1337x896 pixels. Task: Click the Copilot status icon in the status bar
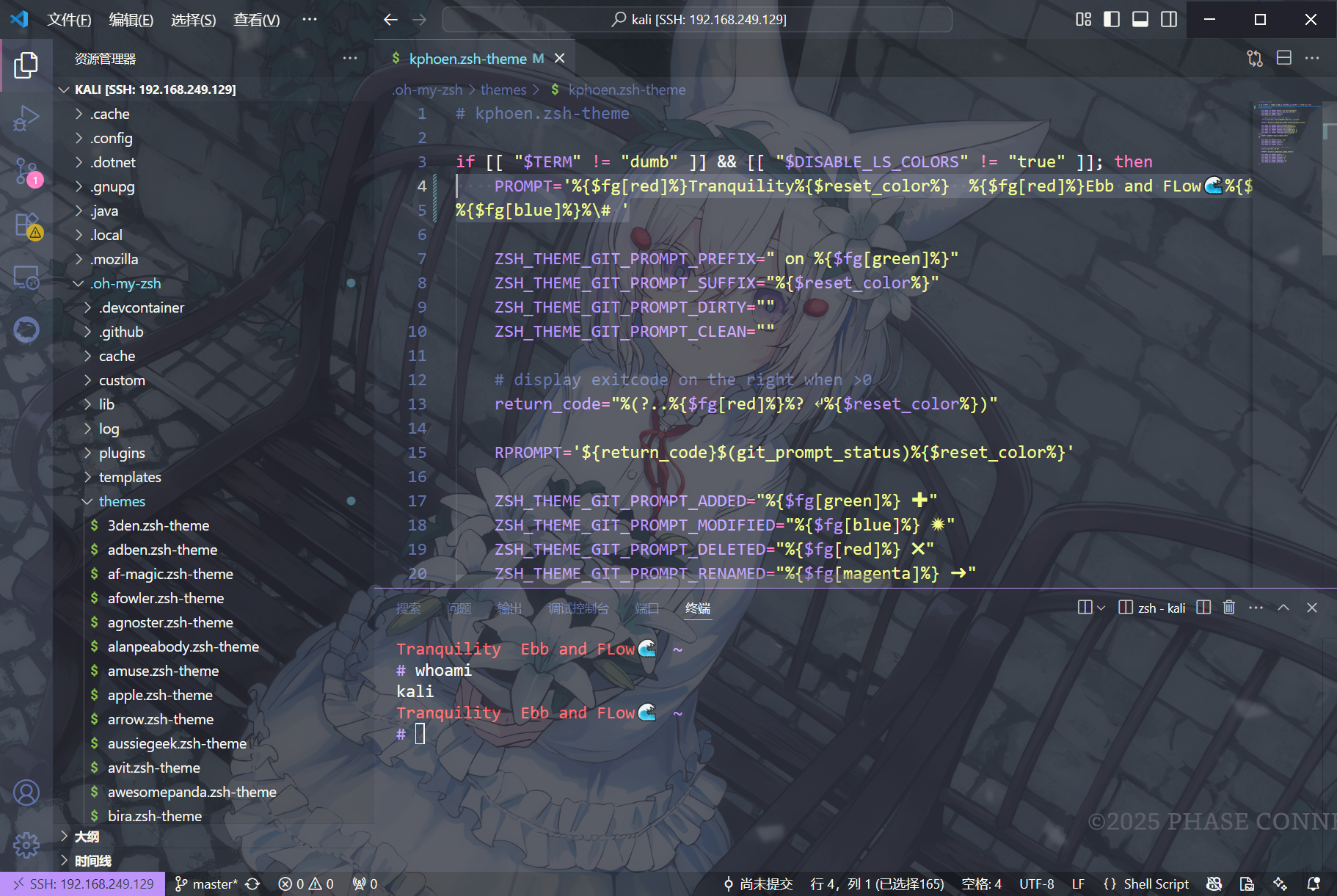point(1214,884)
